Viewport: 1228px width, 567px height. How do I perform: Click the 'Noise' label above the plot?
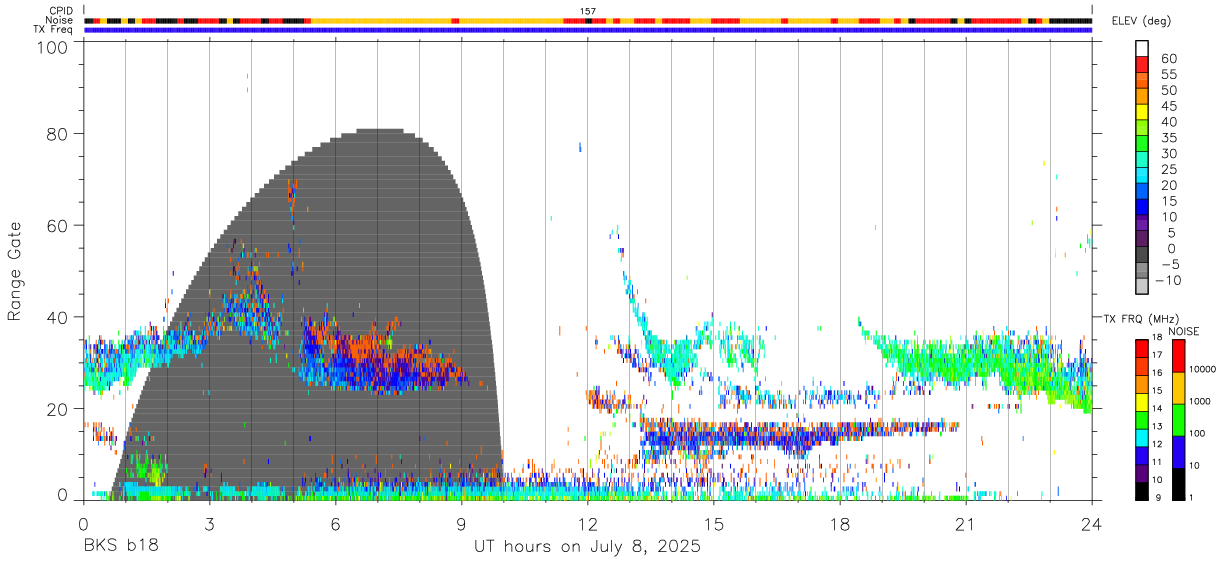click(x=60, y=20)
